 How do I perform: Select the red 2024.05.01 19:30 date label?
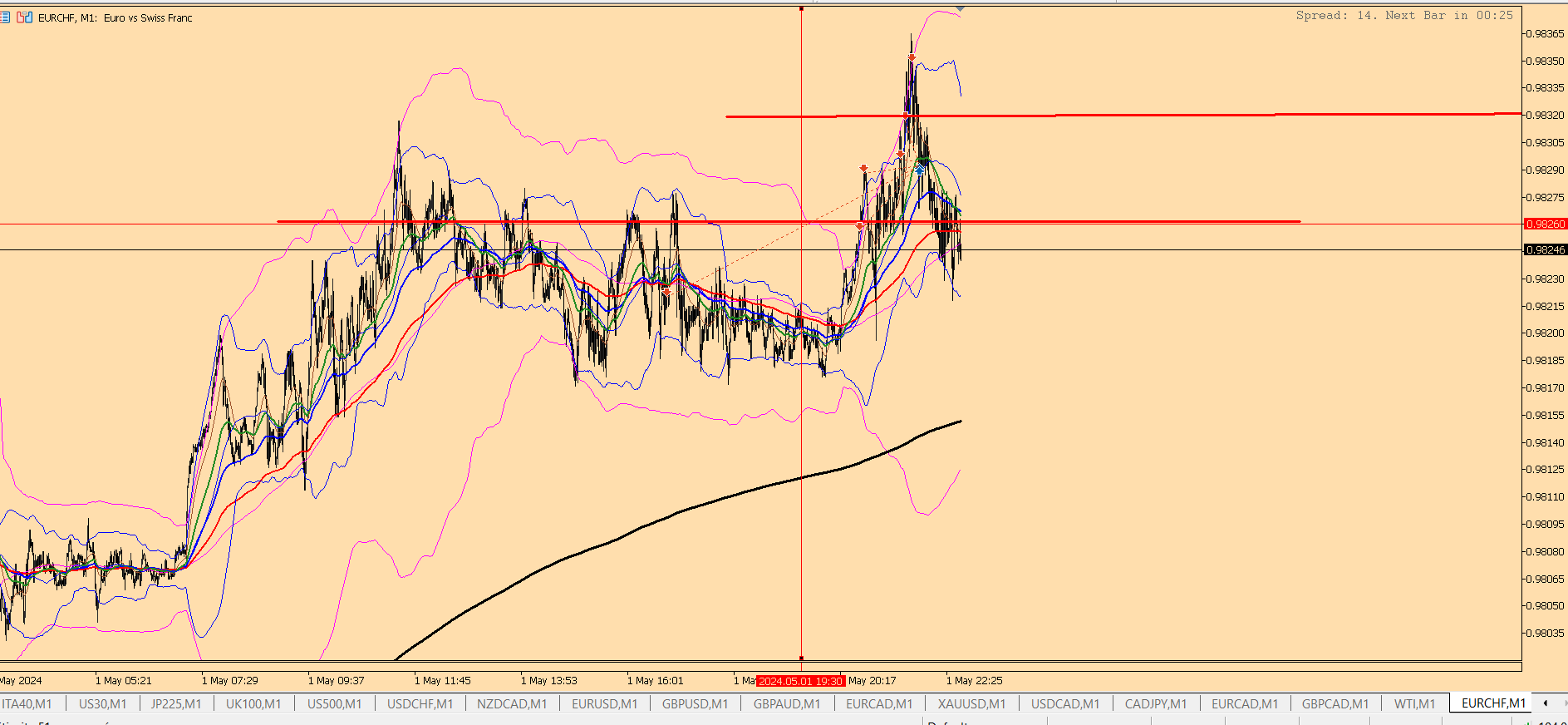click(800, 681)
